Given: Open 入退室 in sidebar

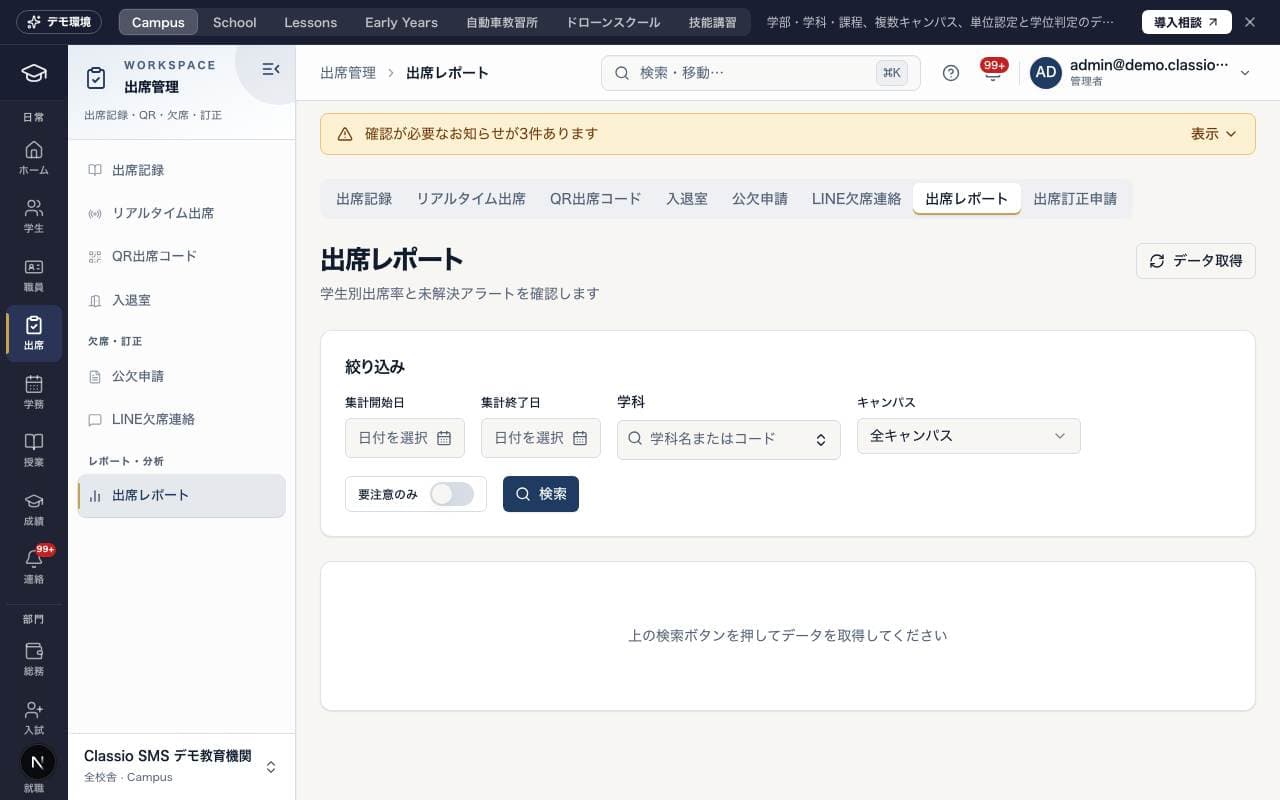Looking at the screenshot, I should coord(182,300).
